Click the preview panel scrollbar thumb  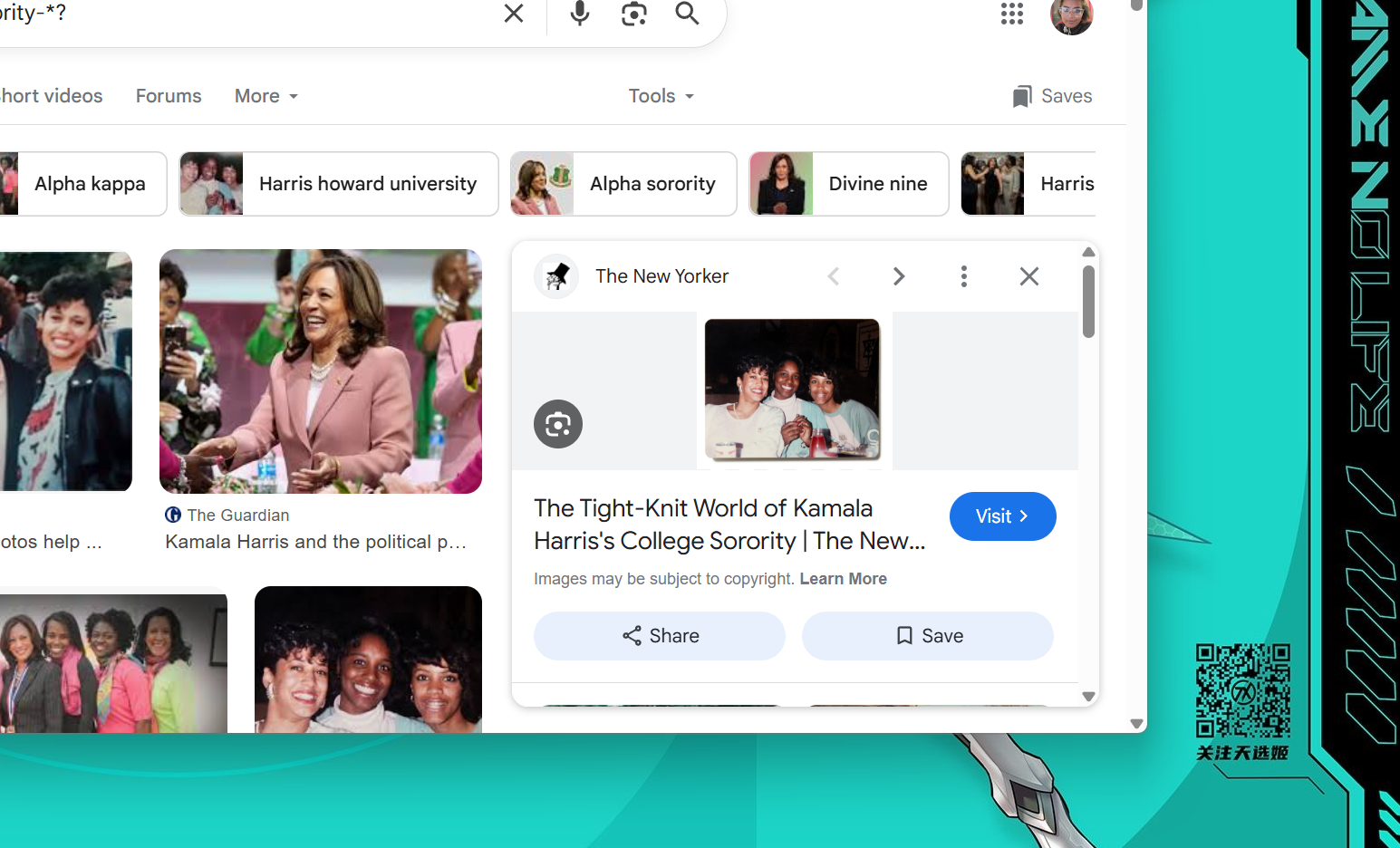[1089, 301]
